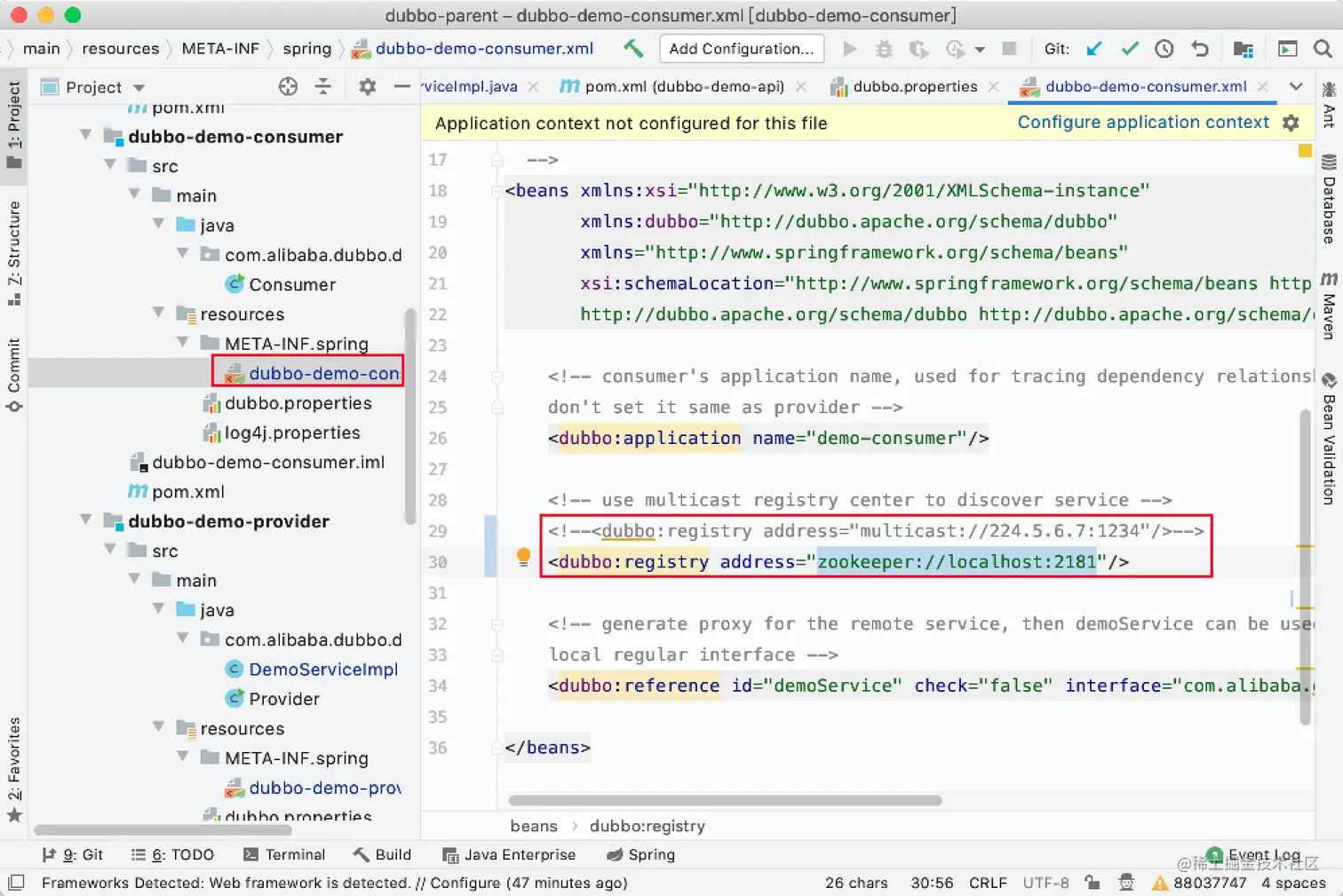Collapse consumer resources folder
The width and height of the screenshot is (1343, 896).
tap(159, 313)
